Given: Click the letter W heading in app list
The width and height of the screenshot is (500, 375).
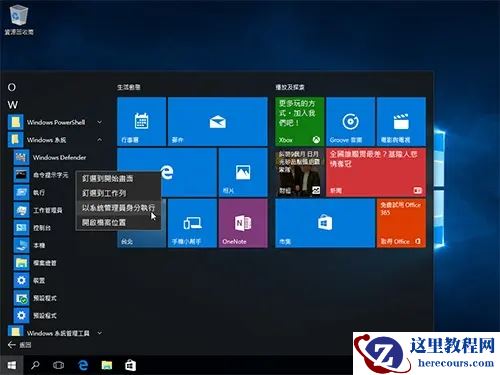Looking at the screenshot, I should [x=13, y=105].
